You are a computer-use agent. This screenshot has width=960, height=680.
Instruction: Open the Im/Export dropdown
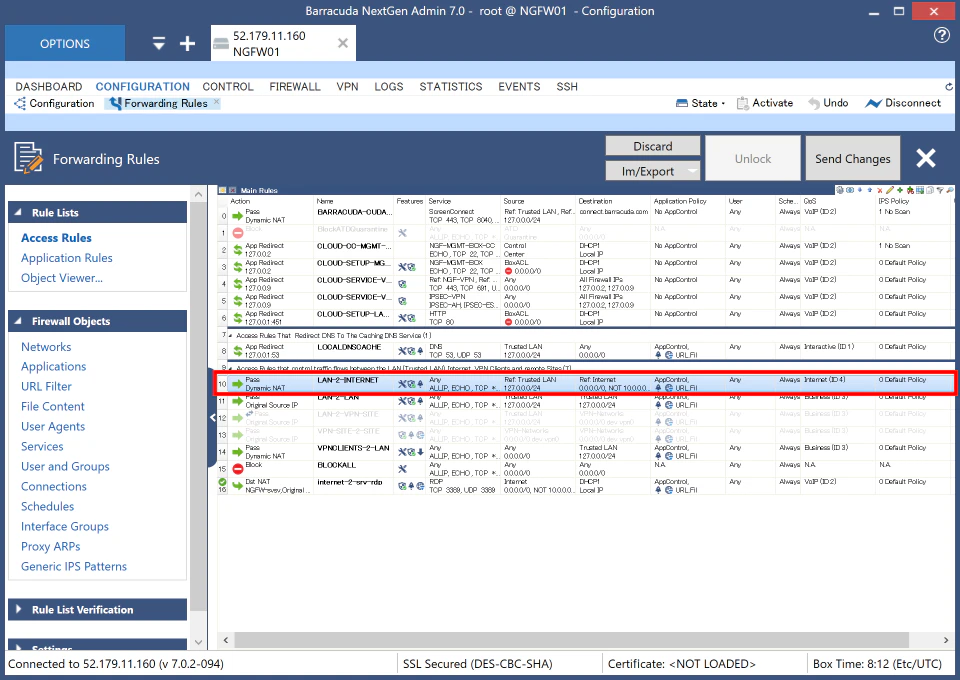point(653,171)
